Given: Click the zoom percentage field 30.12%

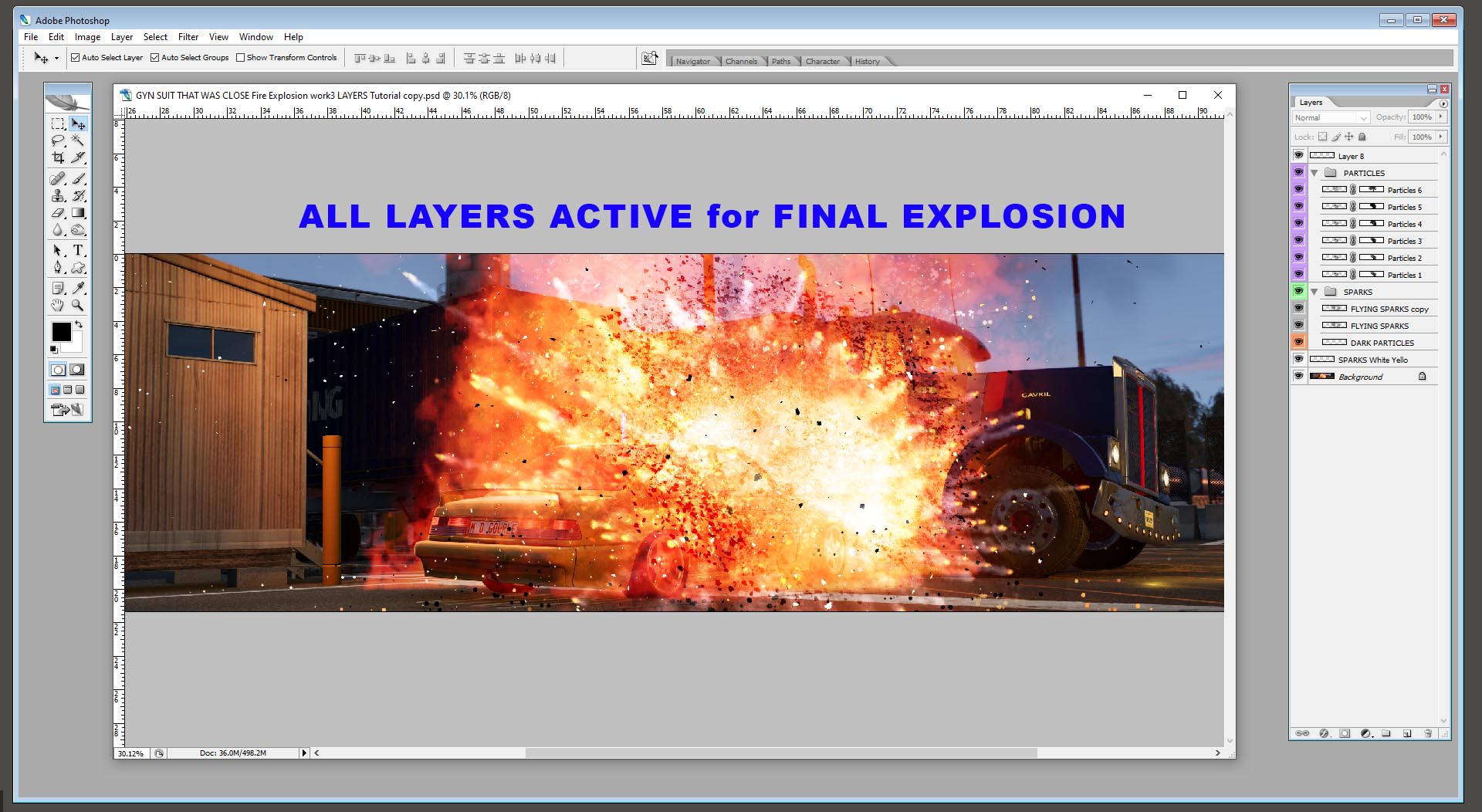Looking at the screenshot, I should click(x=131, y=753).
